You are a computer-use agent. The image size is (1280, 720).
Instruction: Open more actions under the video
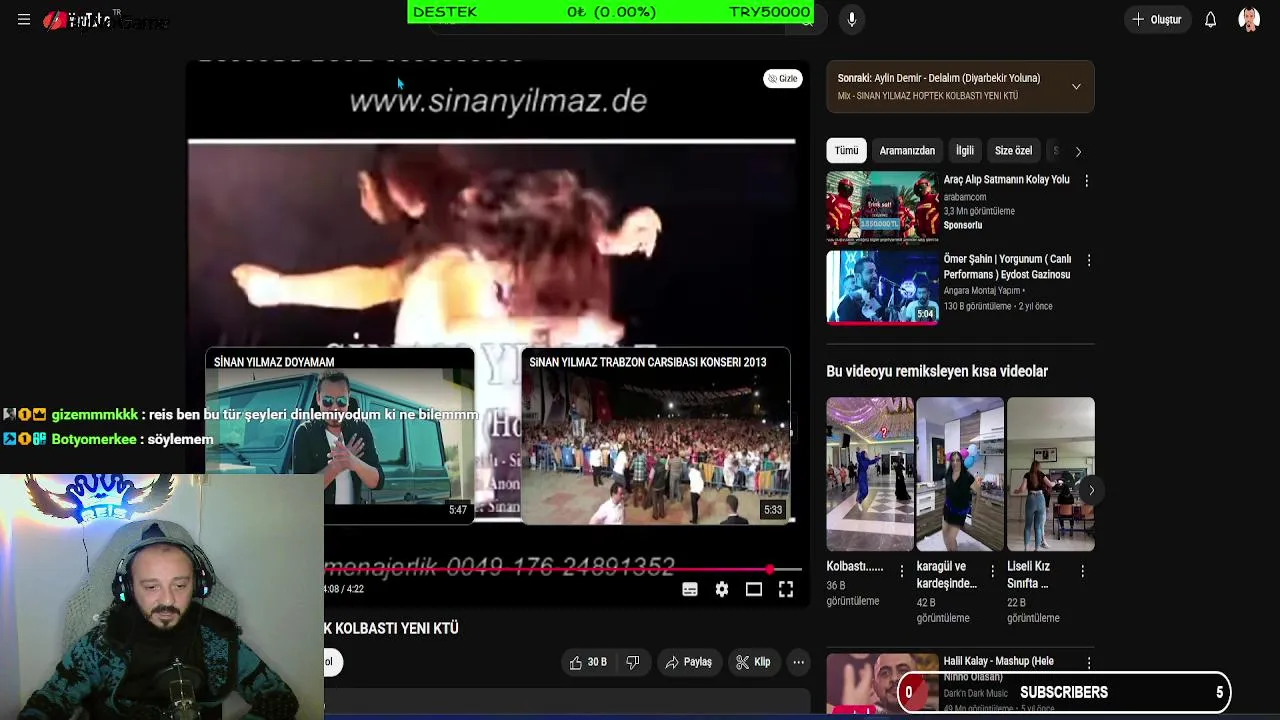[x=798, y=662]
